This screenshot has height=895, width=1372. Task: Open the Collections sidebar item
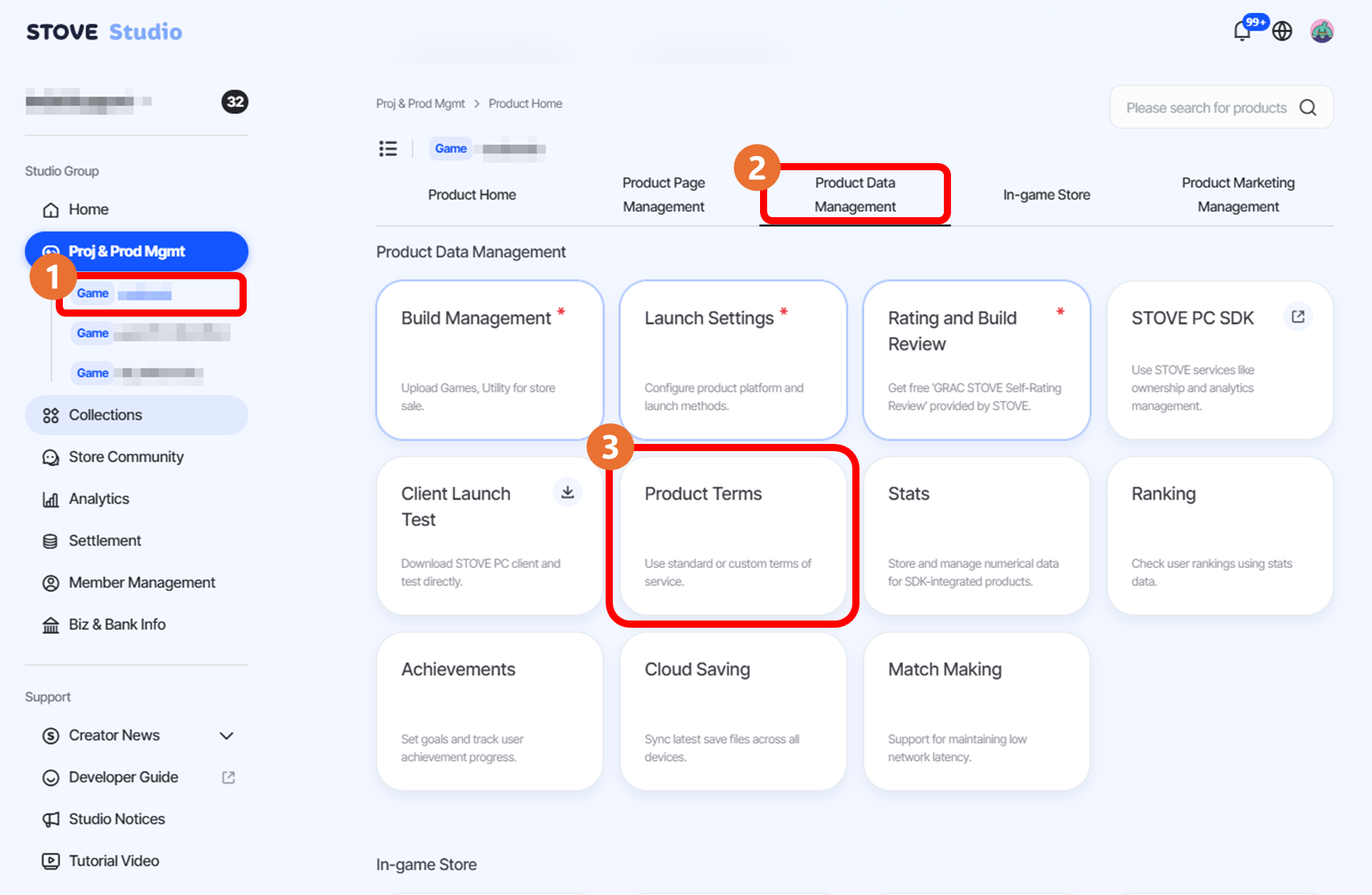point(137,415)
